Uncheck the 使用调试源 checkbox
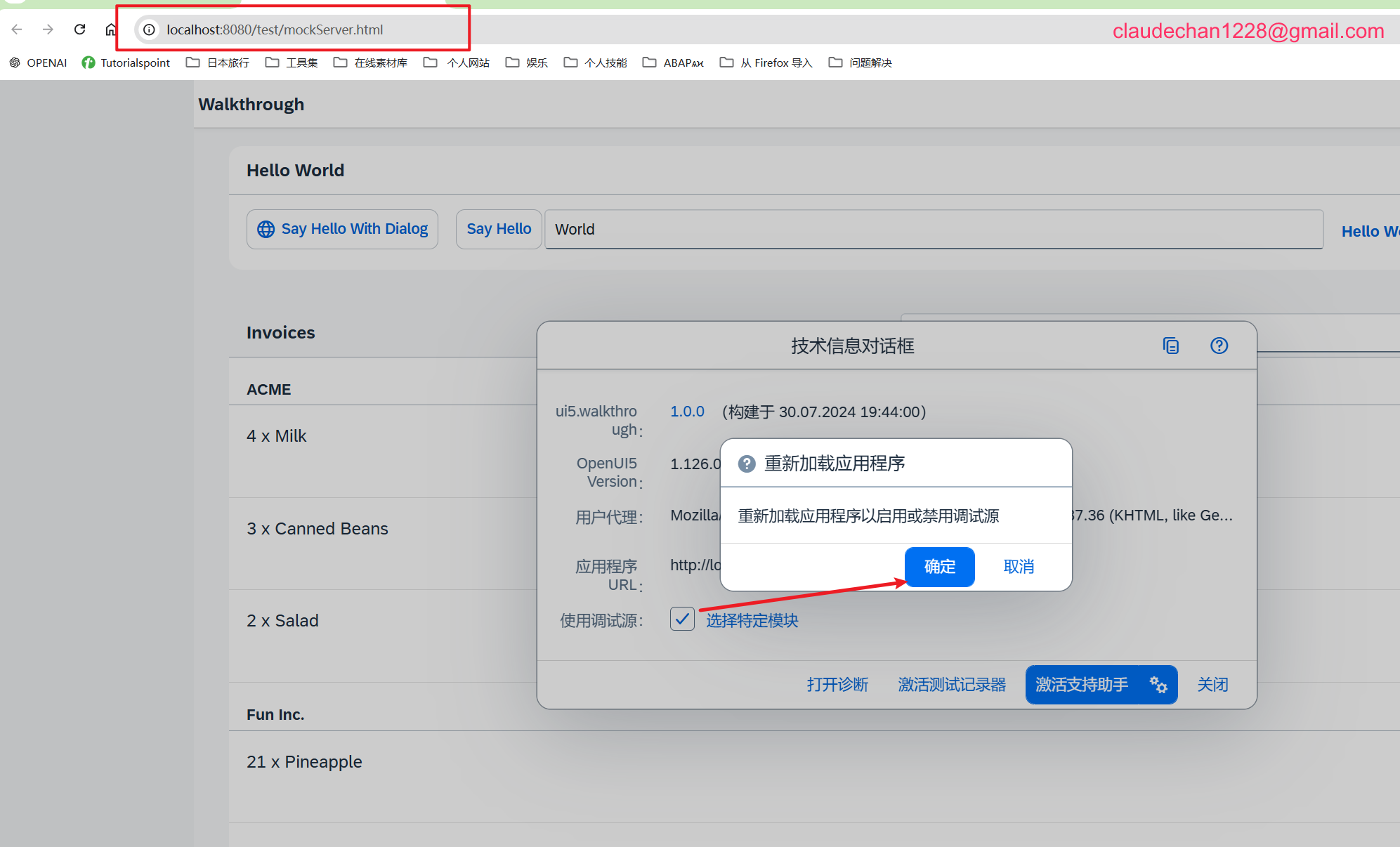Screen dimensions: 1400x847 click(682, 619)
